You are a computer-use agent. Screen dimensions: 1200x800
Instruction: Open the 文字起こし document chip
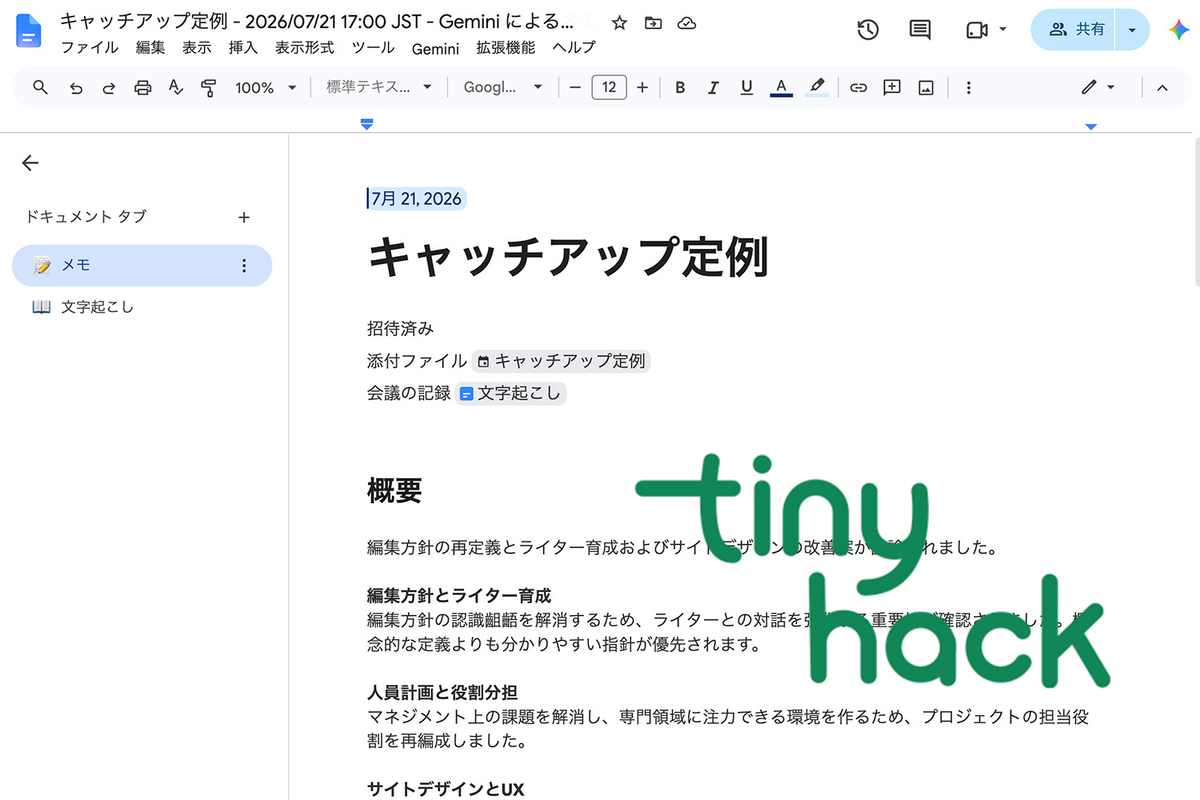coord(510,393)
